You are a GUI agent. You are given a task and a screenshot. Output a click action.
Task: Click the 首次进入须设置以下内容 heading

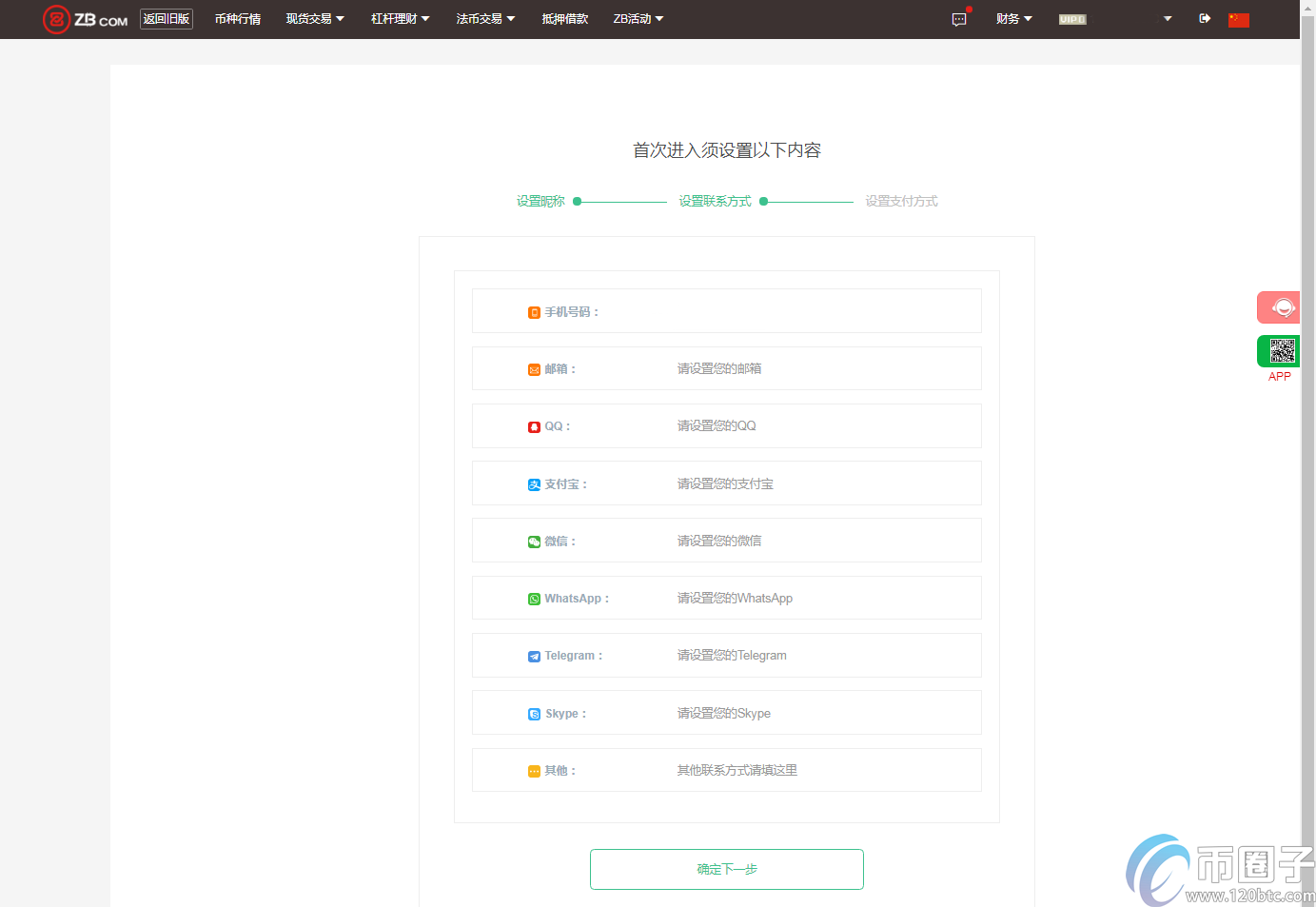[x=727, y=150]
